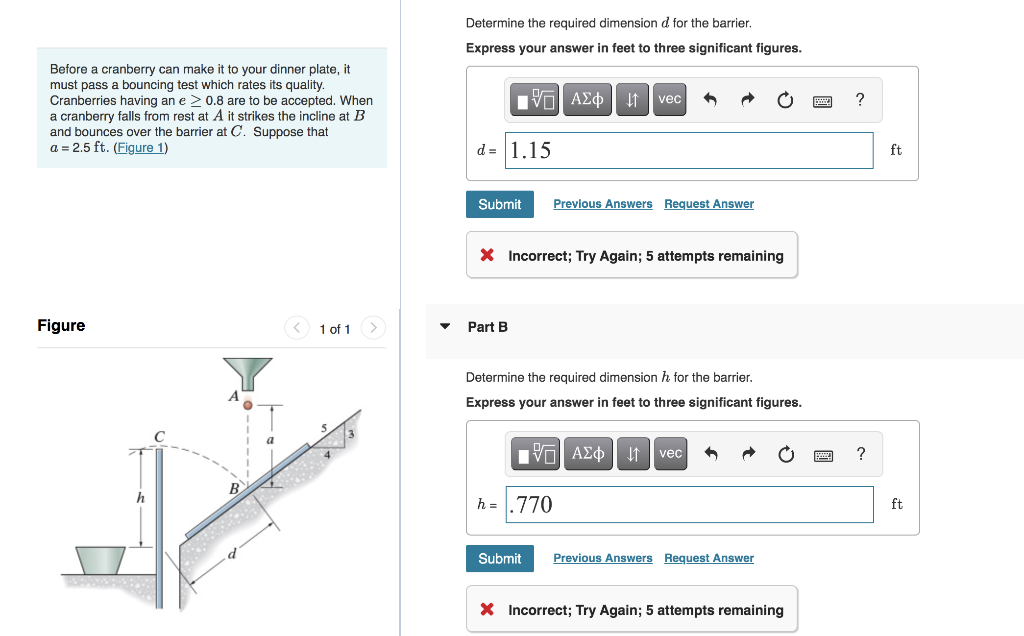Image resolution: width=1024 pixels, height=636 pixels.
Task: Reset the d answer field
Action: click(785, 100)
